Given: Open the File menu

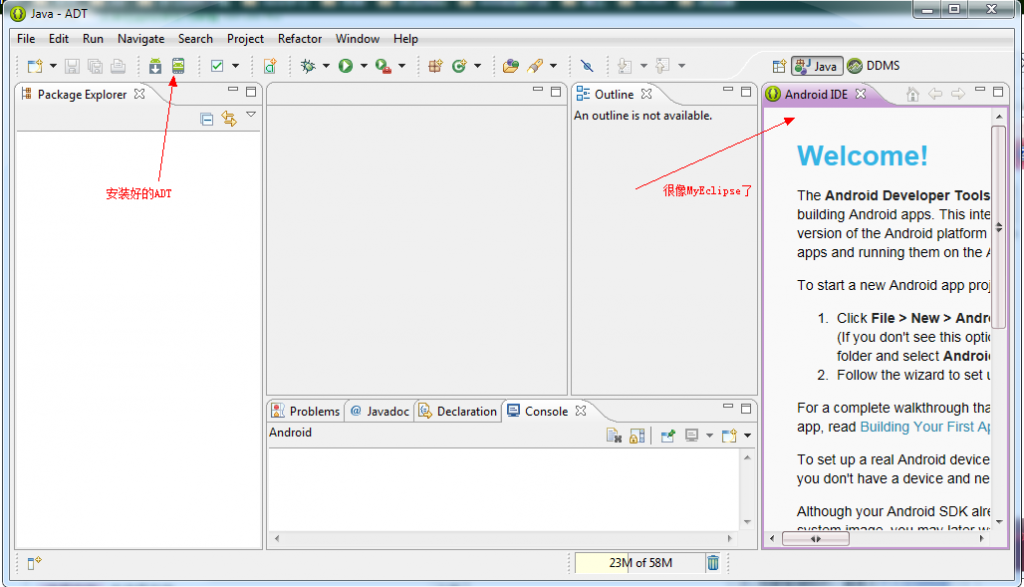Looking at the screenshot, I should tap(26, 39).
